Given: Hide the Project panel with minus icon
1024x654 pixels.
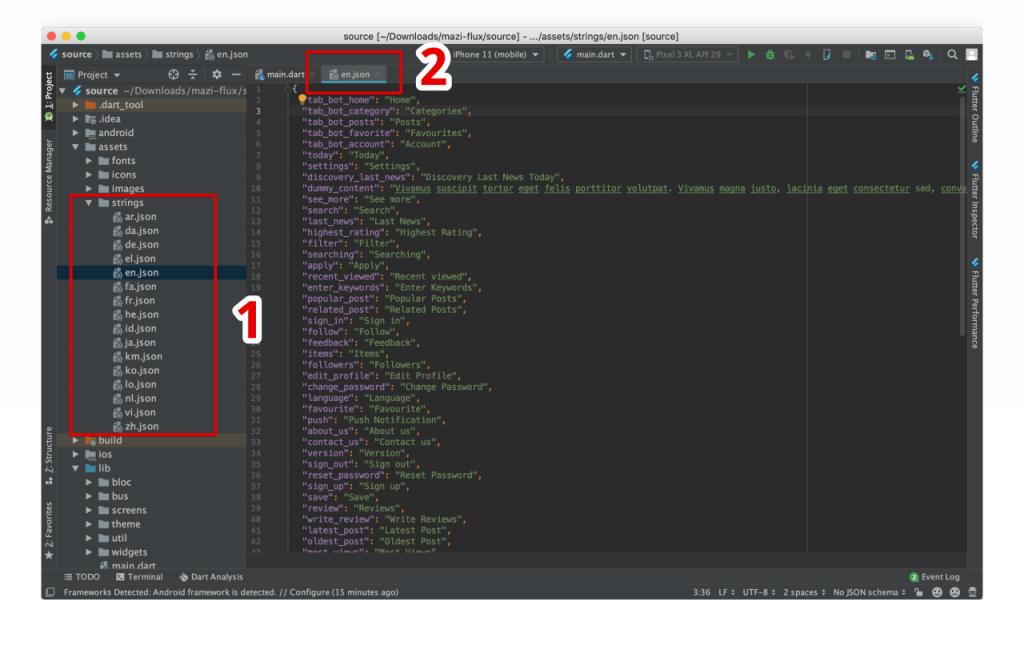Looking at the screenshot, I should pos(236,74).
